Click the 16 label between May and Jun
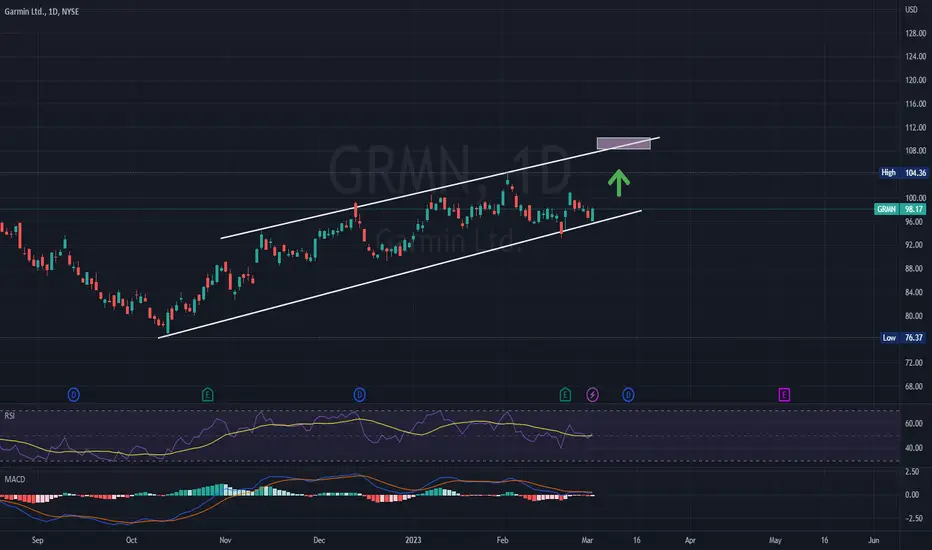The height and width of the screenshot is (550, 932). [824, 540]
